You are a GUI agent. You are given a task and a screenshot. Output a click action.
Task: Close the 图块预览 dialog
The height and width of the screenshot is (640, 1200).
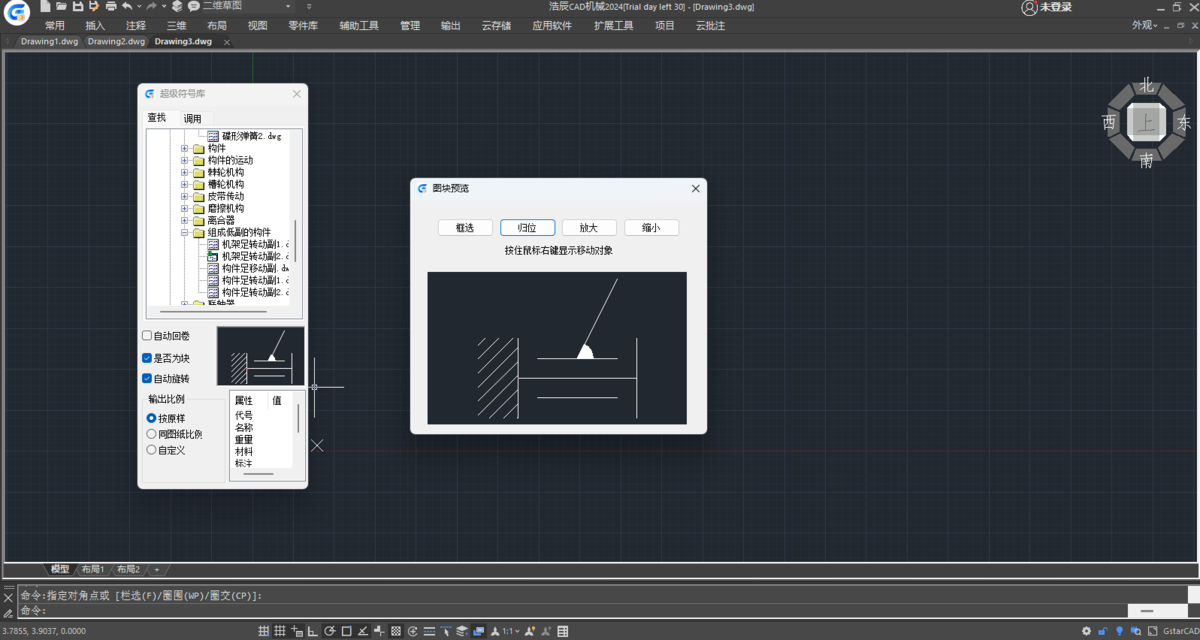pos(695,188)
